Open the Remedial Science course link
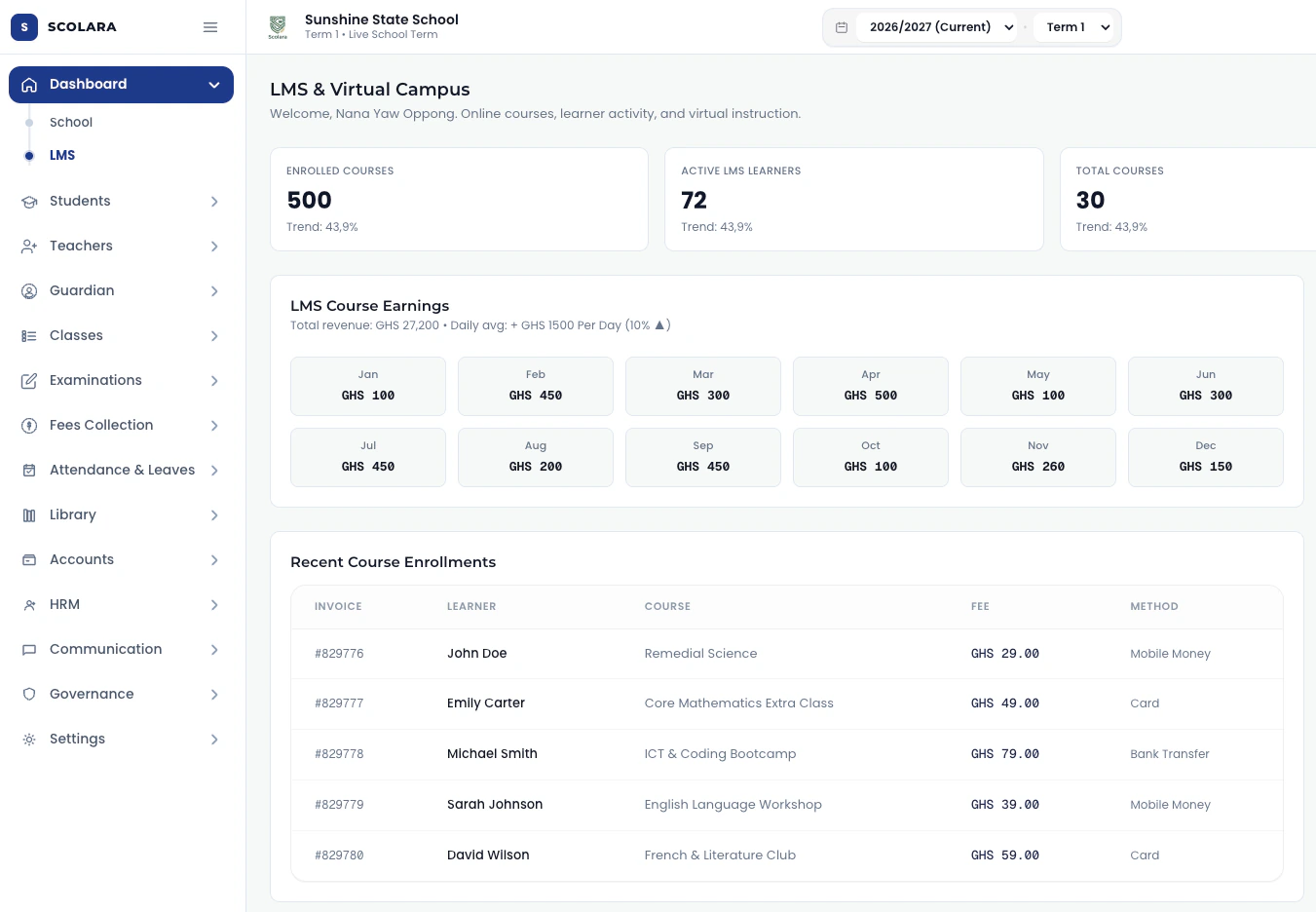 point(700,654)
